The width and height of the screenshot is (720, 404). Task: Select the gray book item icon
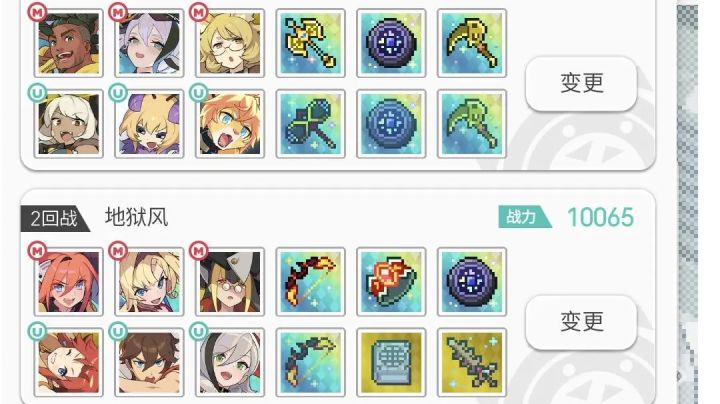click(x=391, y=363)
